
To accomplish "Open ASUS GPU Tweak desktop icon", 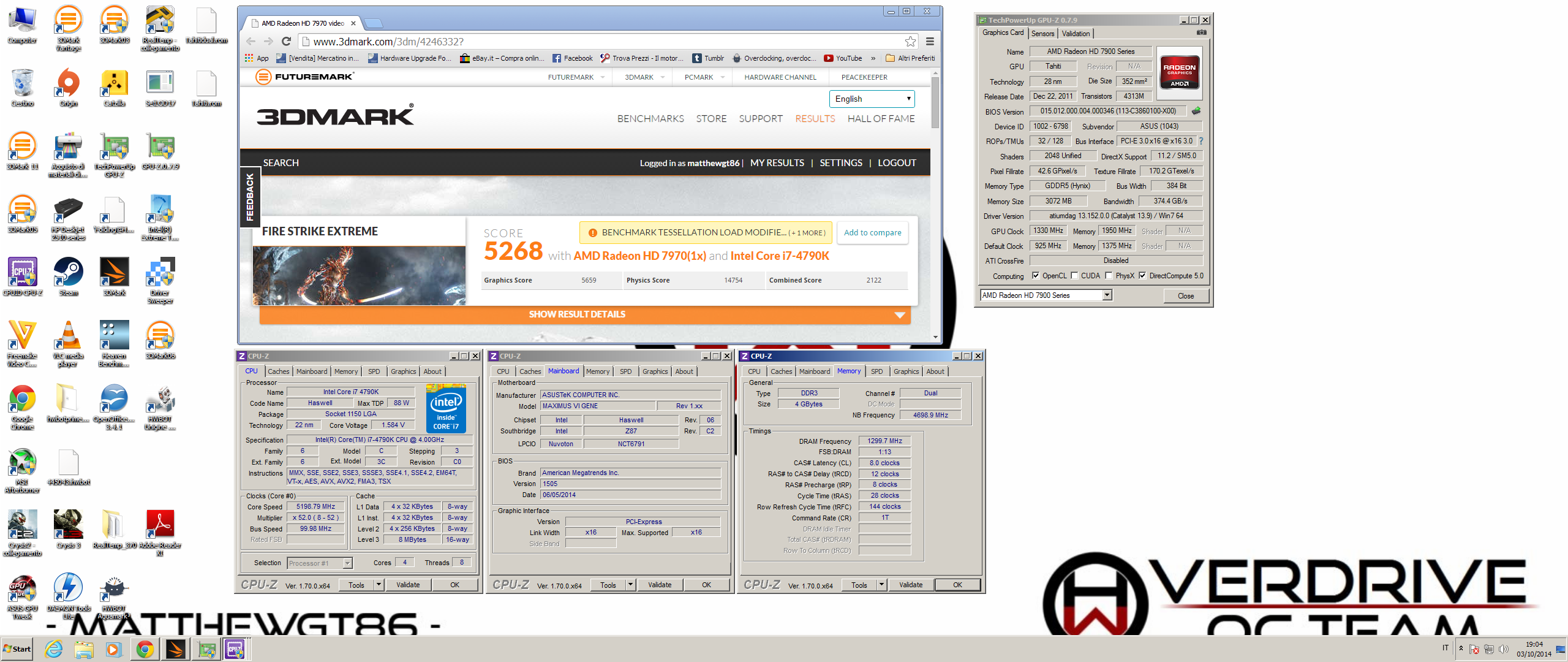I will (22, 596).
